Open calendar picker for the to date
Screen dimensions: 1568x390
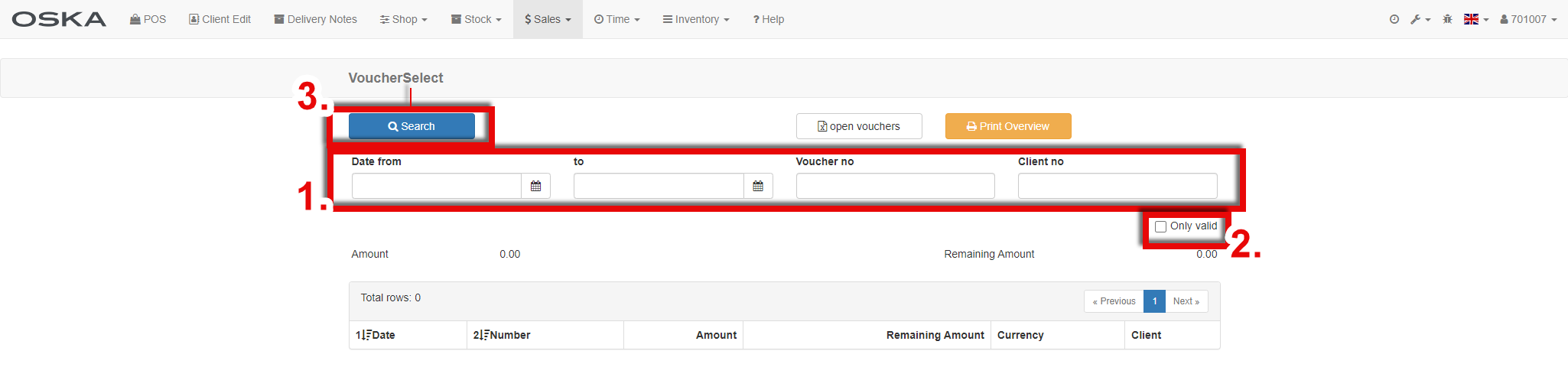pyautogui.click(x=758, y=186)
